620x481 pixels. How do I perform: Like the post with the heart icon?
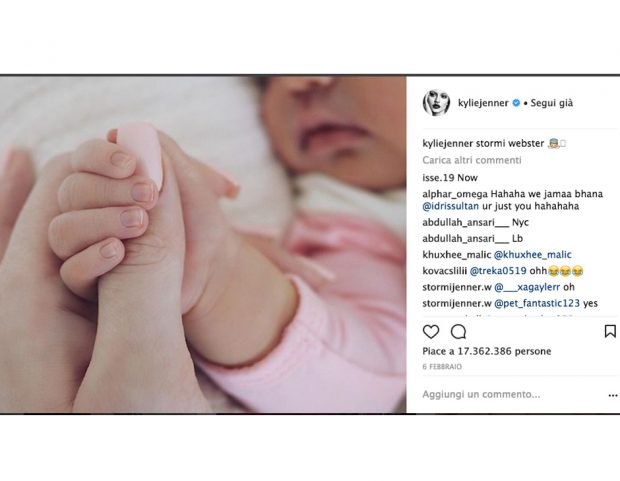[431, 331]
